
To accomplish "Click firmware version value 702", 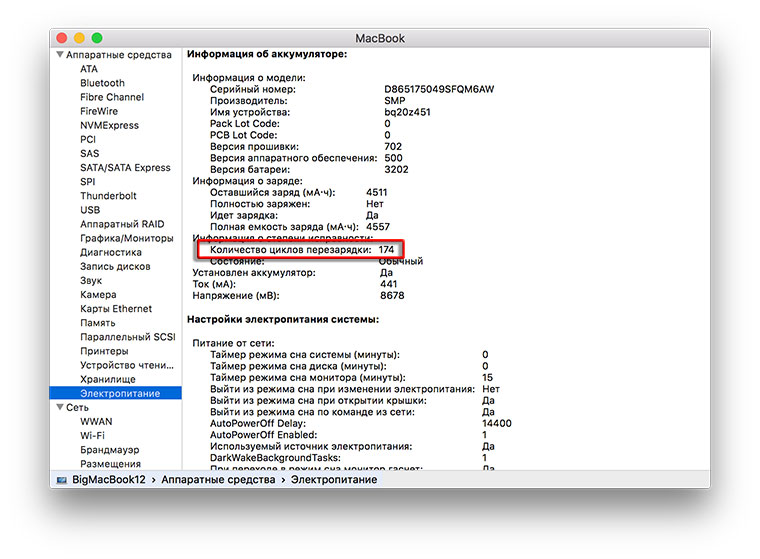I will [393, 146].
